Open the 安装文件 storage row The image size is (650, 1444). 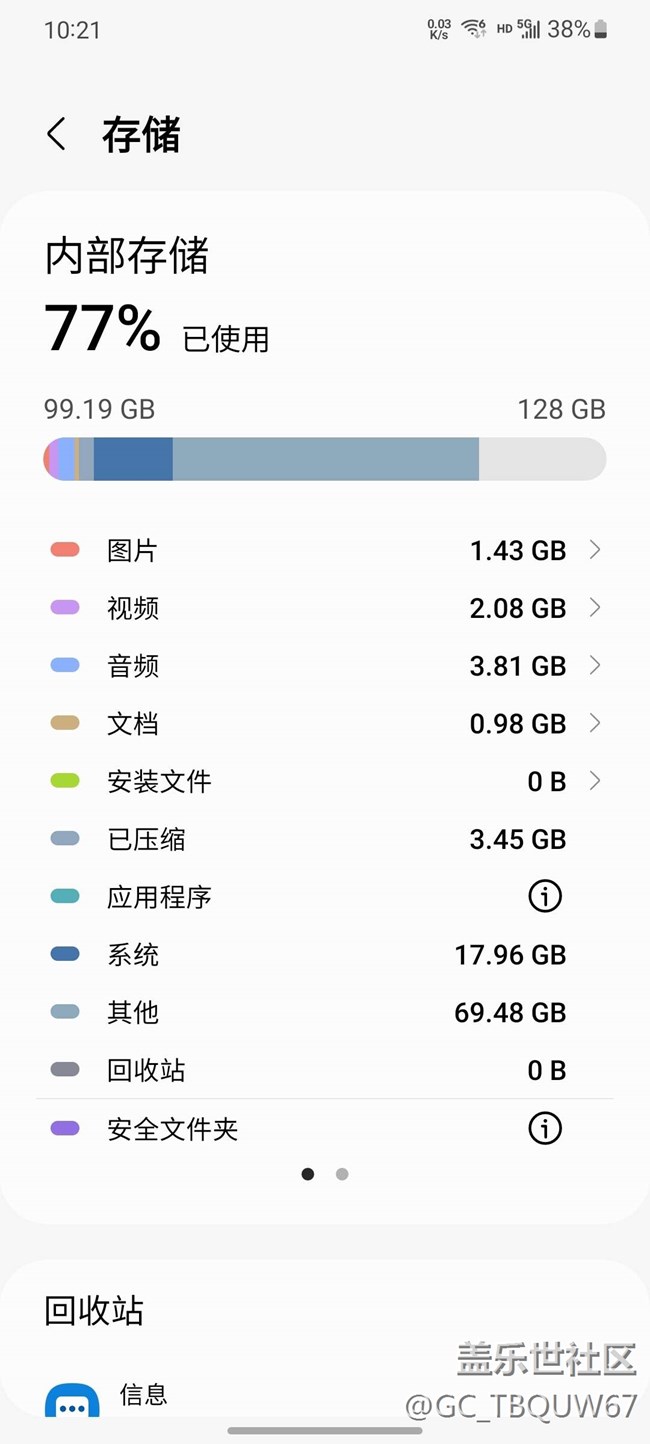(x=325, y=781)
